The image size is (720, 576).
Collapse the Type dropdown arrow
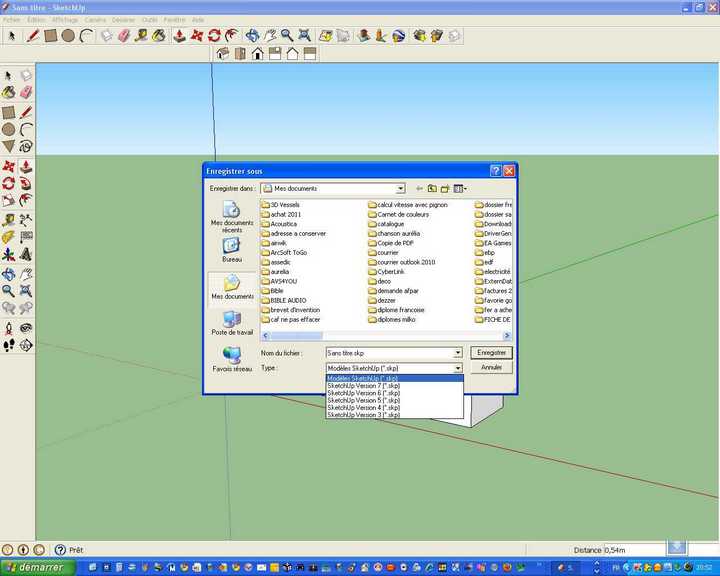[458, 368]
